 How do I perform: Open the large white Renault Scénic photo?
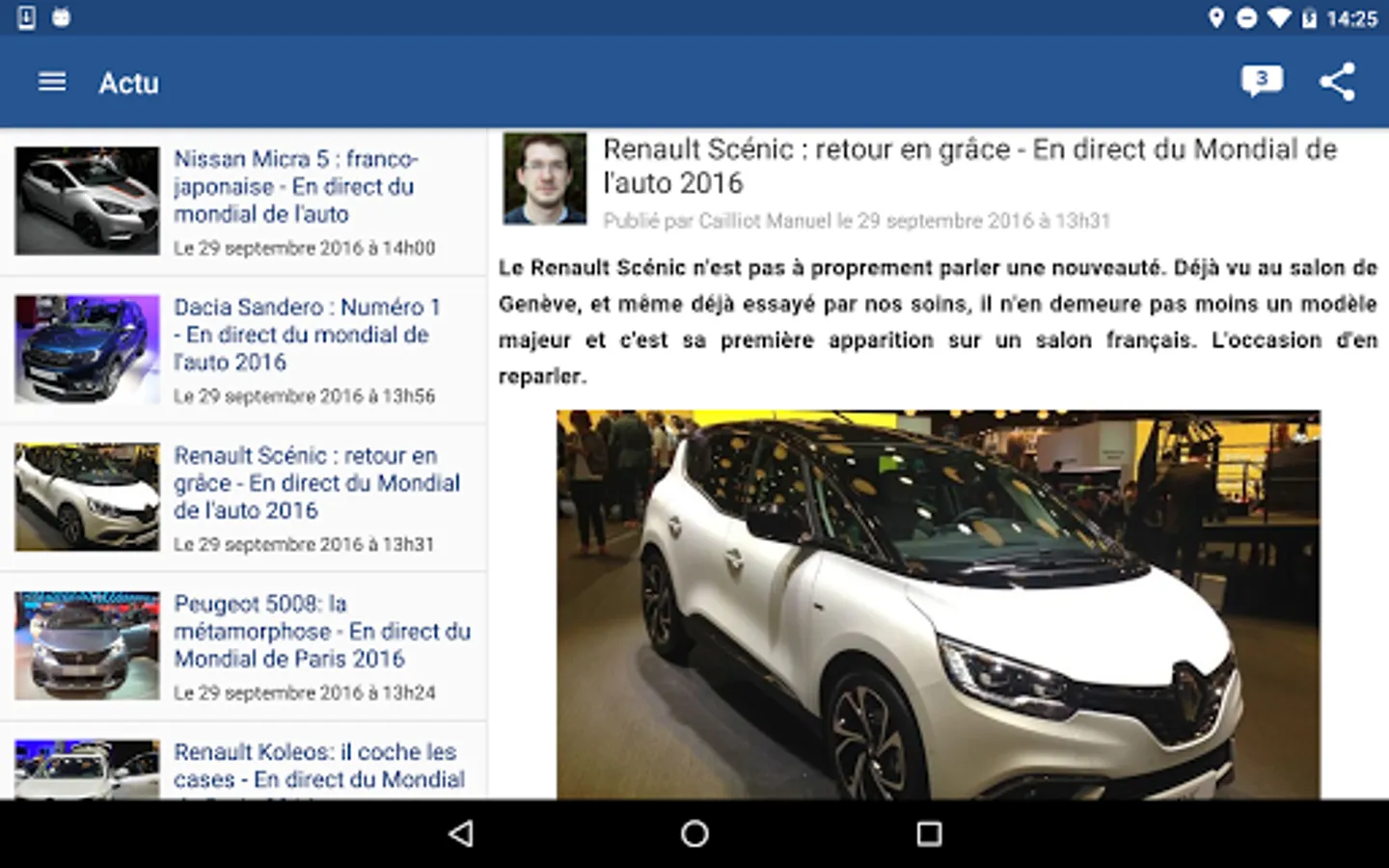pyautogui.click(x=939, y=605)
